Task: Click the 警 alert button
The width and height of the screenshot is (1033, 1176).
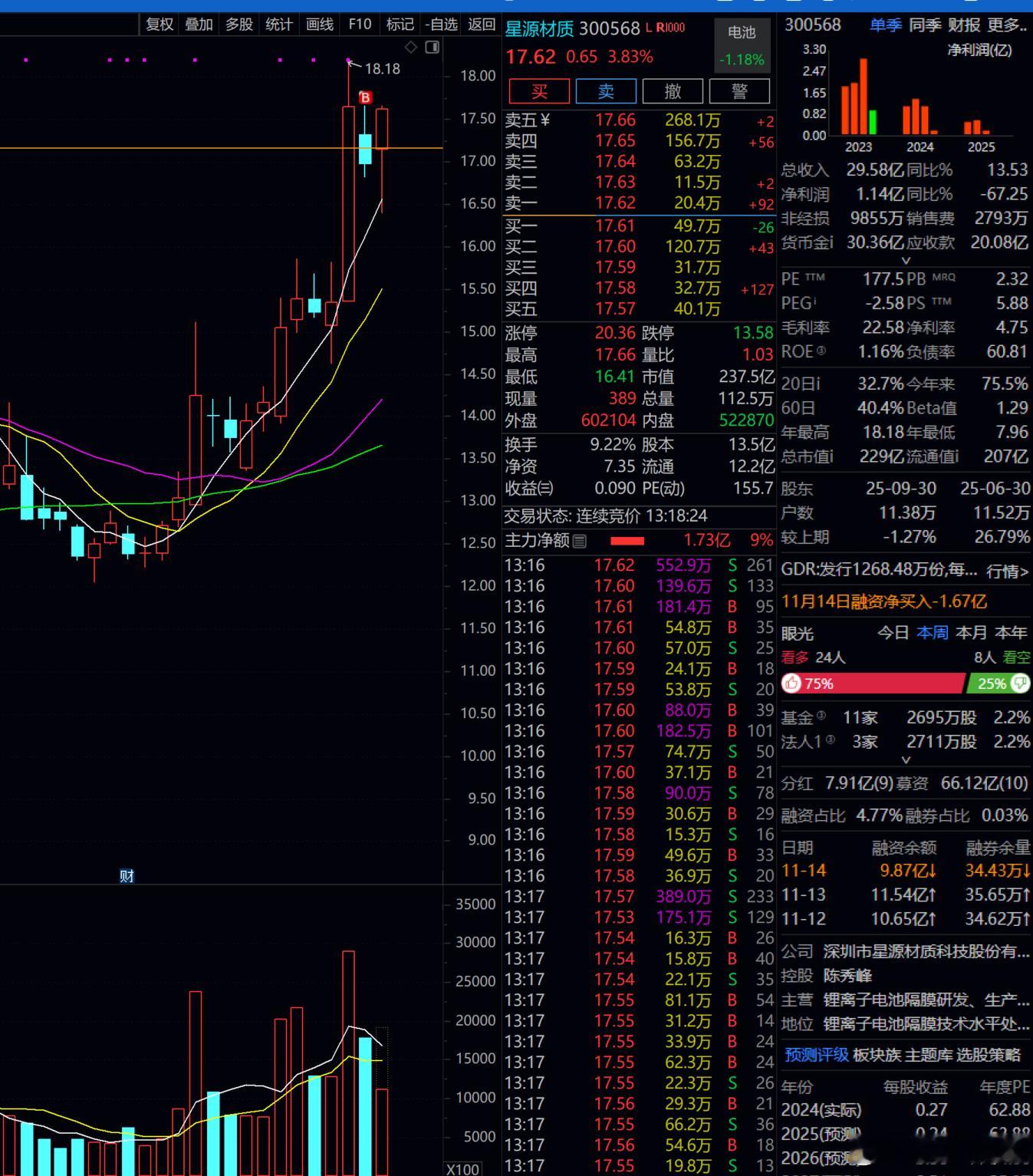Action: tap(739, 91)
